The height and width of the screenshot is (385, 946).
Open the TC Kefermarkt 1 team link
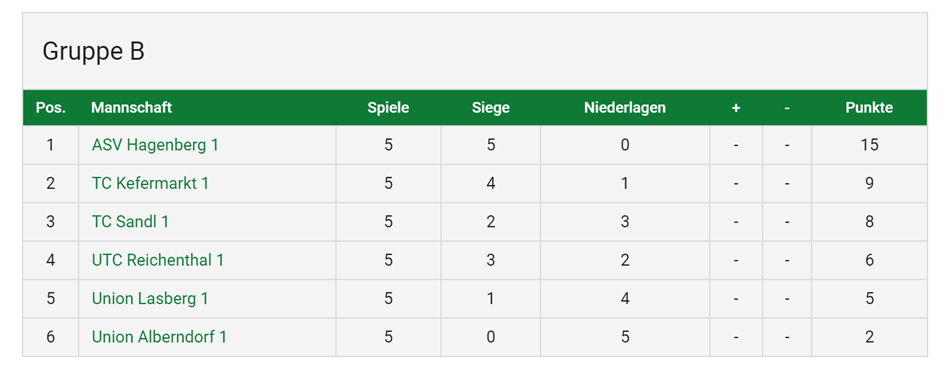[x=150, y=183]
